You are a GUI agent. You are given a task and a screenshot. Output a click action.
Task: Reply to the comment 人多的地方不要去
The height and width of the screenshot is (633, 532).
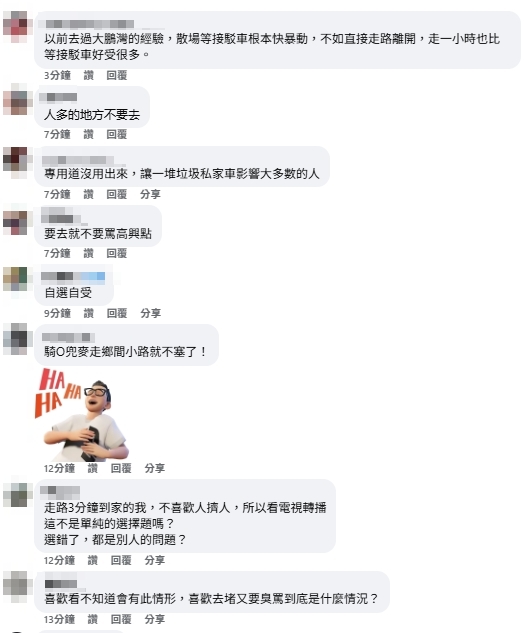(x=117, y=134)
